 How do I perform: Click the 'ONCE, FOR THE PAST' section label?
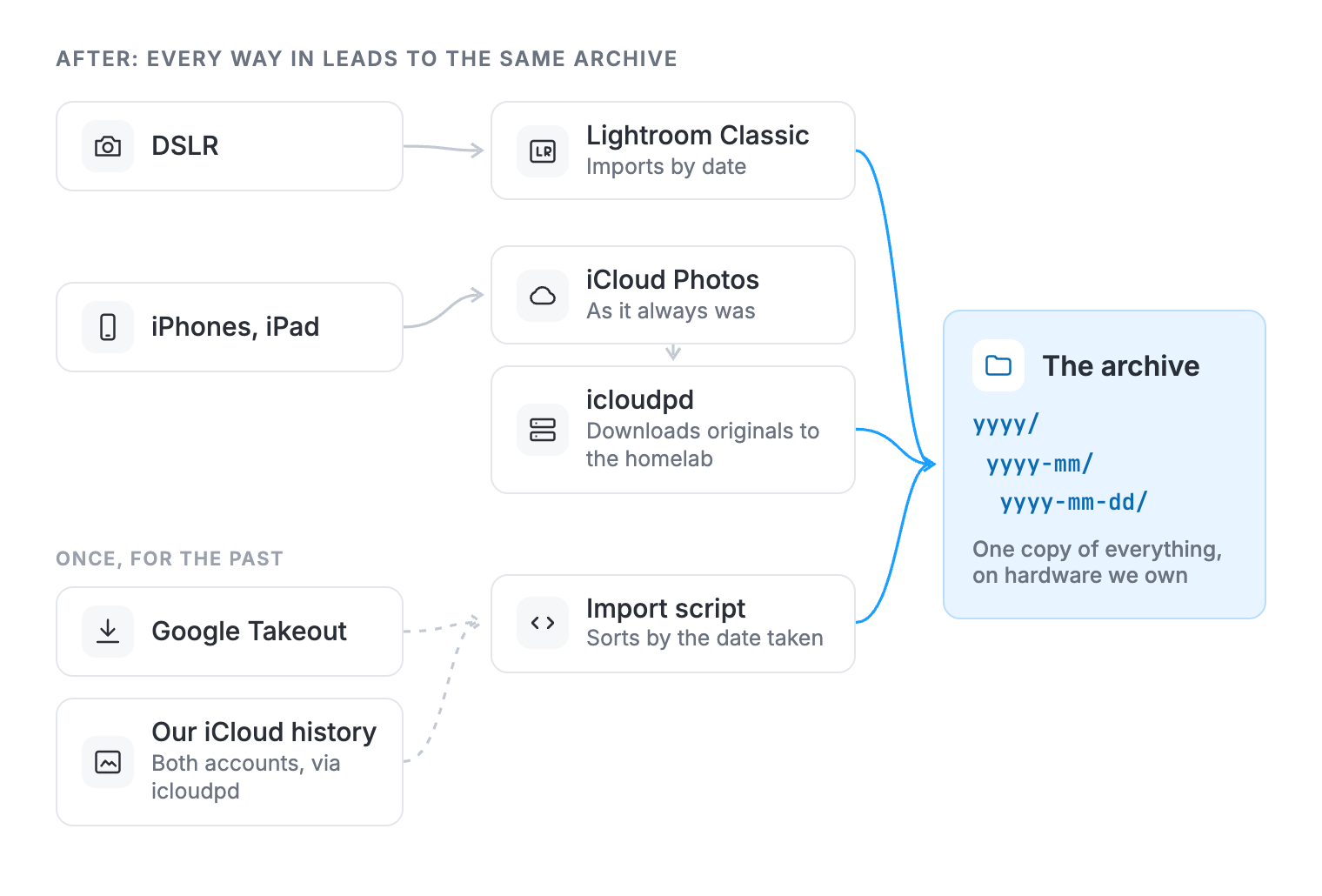[x=170, y=558]
